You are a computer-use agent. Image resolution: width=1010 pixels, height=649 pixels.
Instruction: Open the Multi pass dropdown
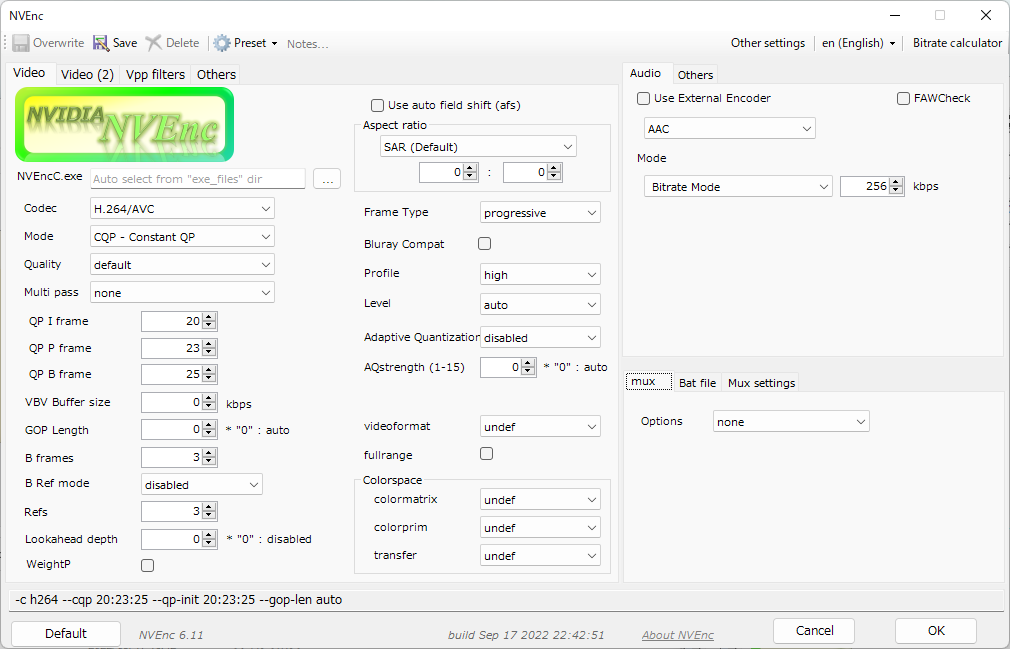[182, 292]
